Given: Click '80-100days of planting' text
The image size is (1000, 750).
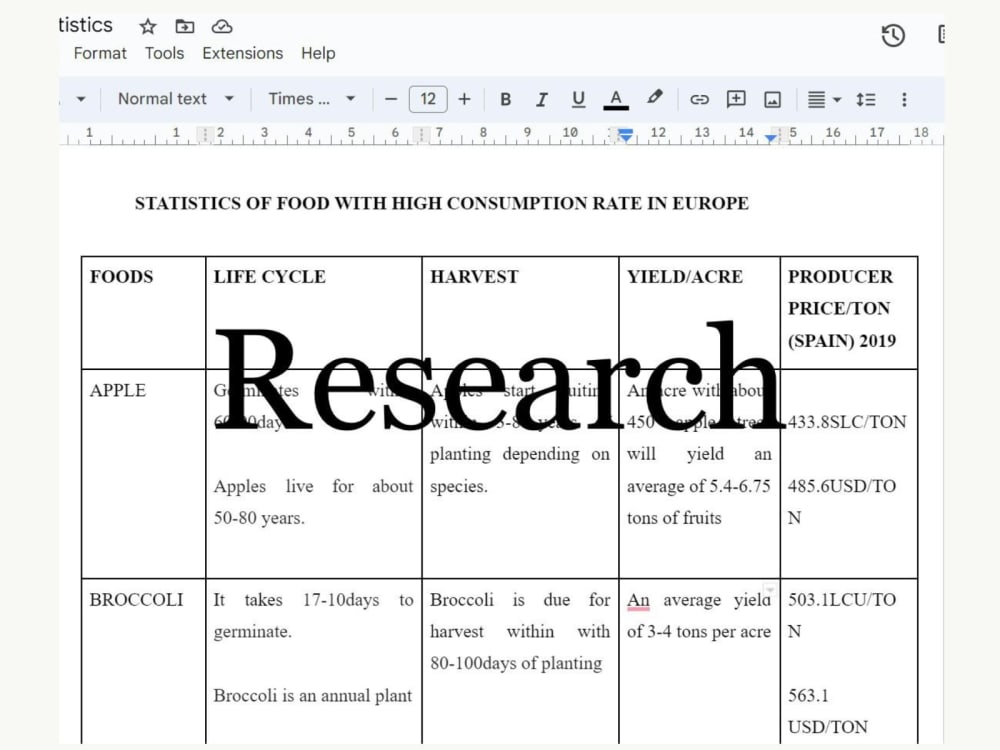Looking at the screenshot, I should (516, 663).
